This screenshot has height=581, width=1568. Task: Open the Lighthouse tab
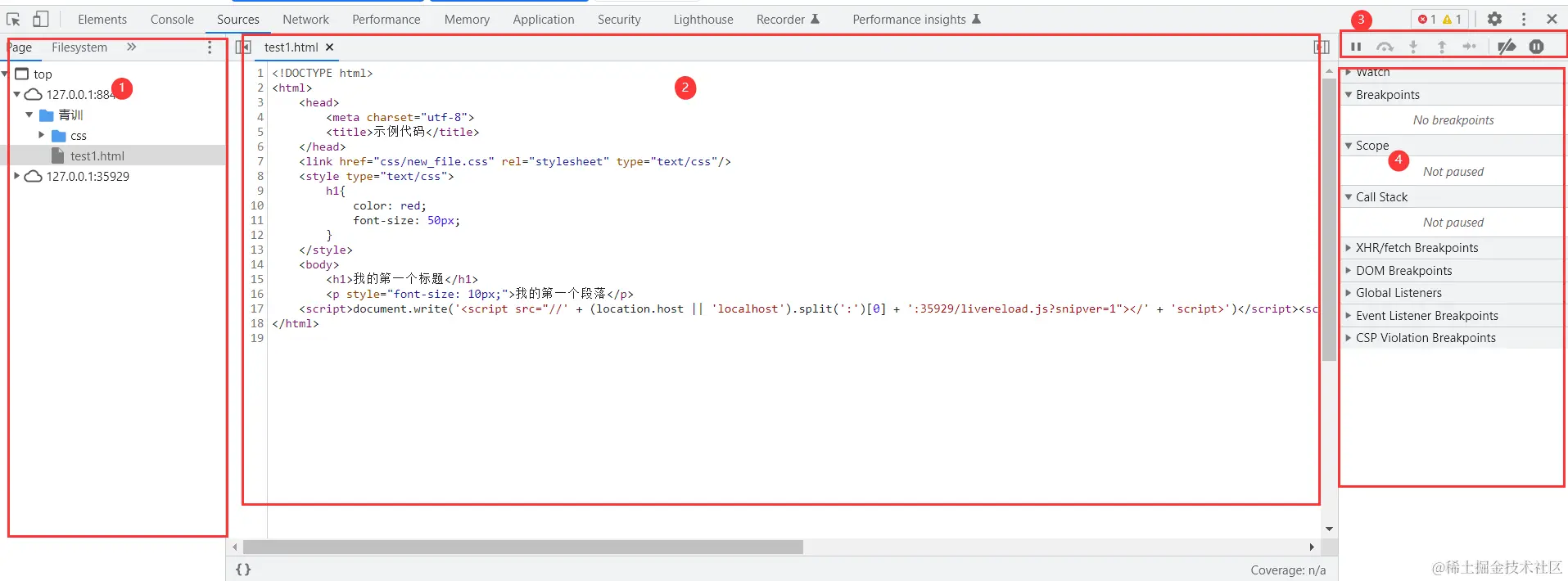(x=703, y=20)
